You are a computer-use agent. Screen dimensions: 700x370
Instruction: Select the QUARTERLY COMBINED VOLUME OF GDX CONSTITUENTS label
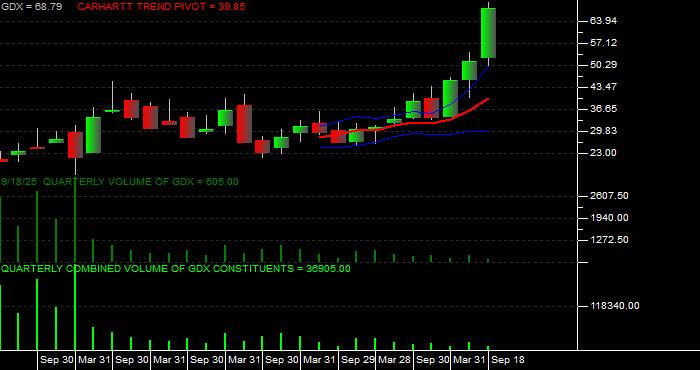pos(175,269)
